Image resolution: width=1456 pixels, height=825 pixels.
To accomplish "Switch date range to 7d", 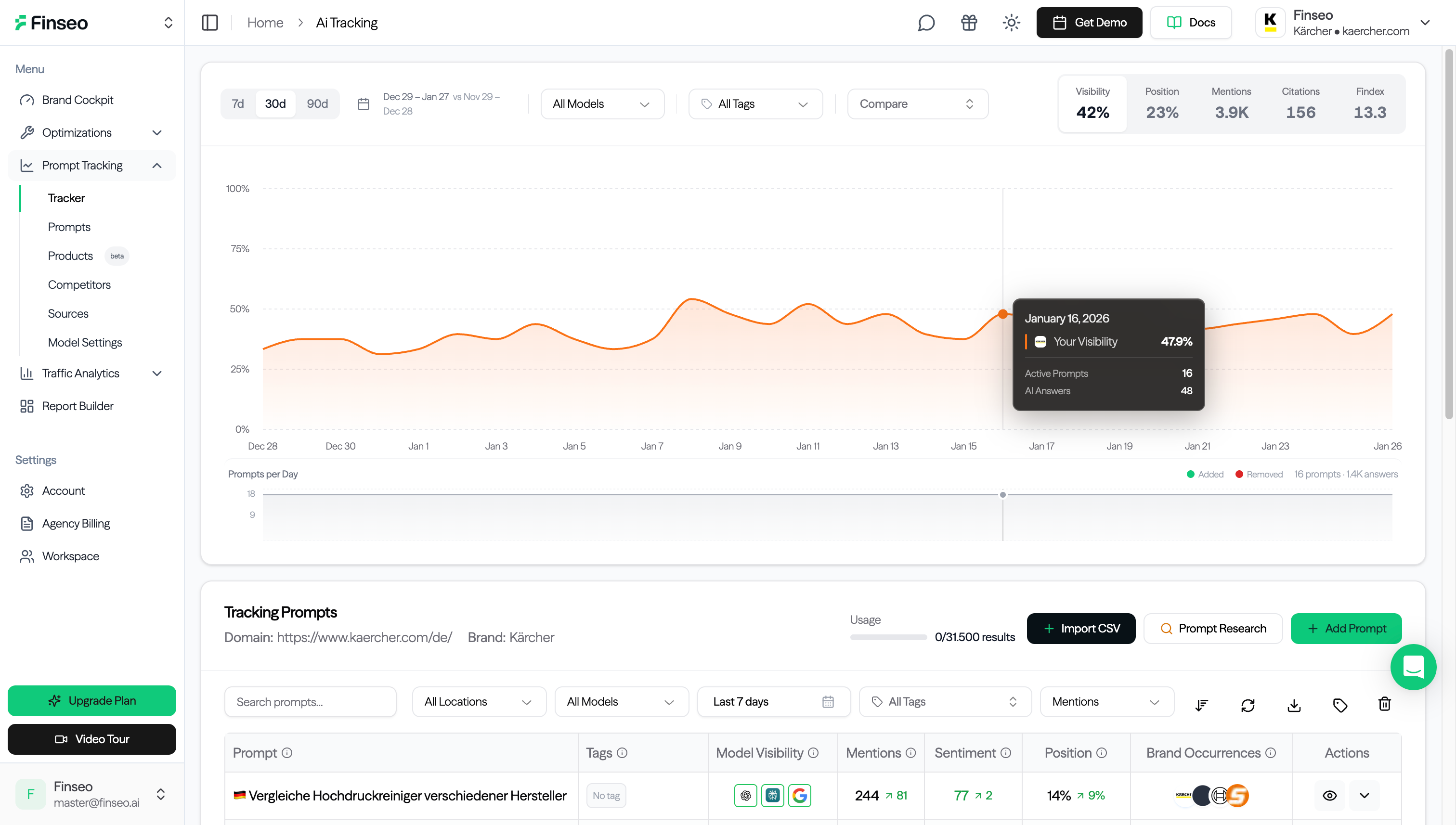I will point(237,103).
